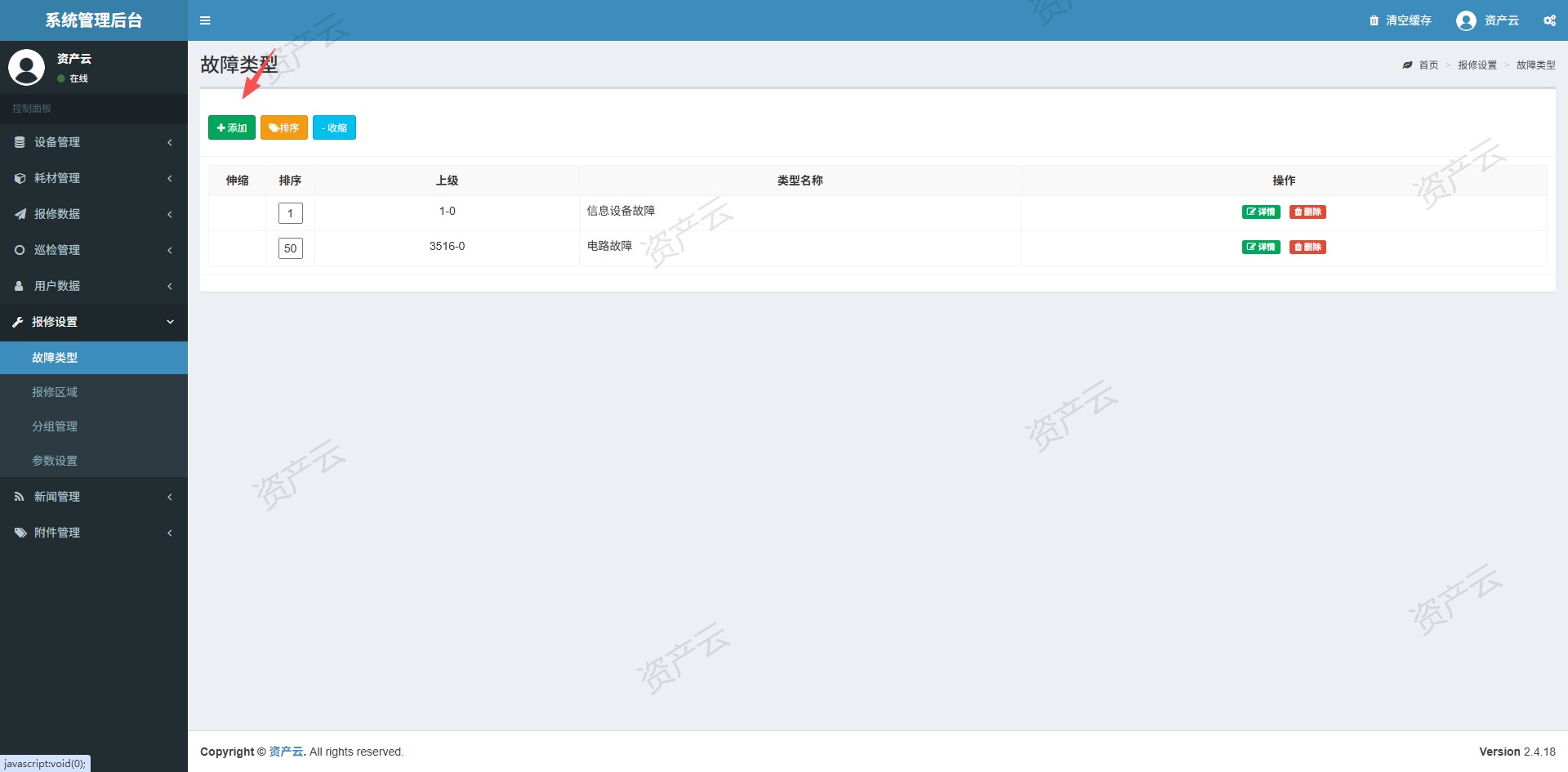Viewport: 1568px width, 772px height.
Task: Click the sidebar profile avatar
Action: tap(26, 67)
